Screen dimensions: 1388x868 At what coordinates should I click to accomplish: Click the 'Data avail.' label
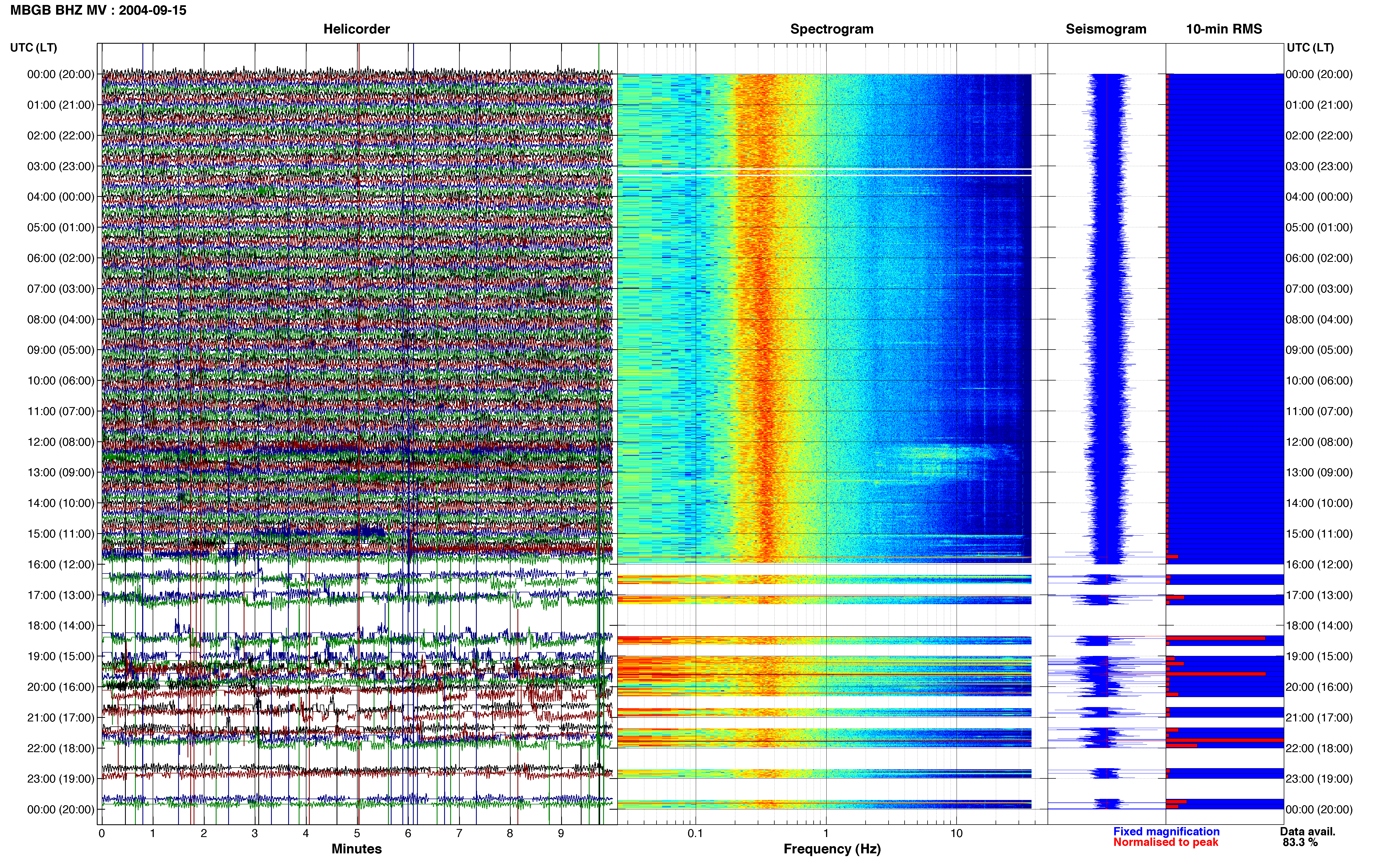(x=1308, y=832)
